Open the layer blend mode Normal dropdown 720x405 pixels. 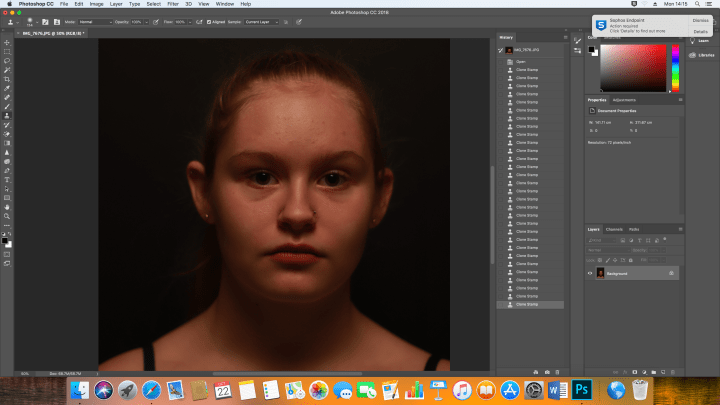pyautogui.click(x=608, y=250)
